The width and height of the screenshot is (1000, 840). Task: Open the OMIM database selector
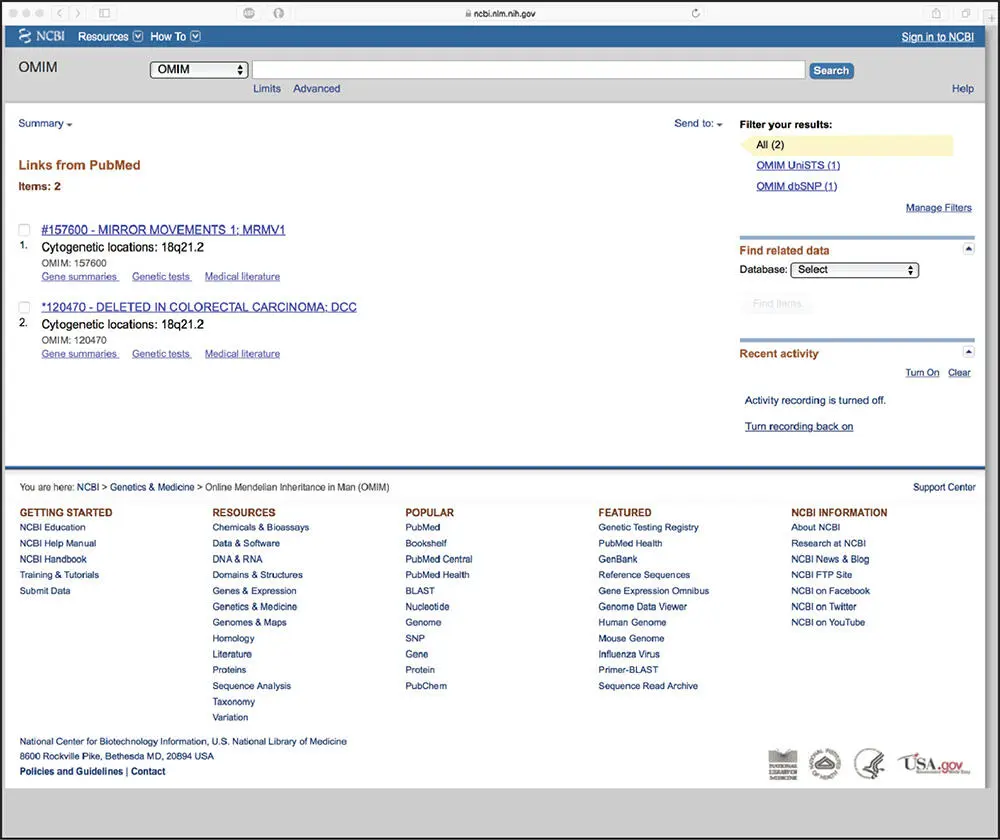(199, 70)
